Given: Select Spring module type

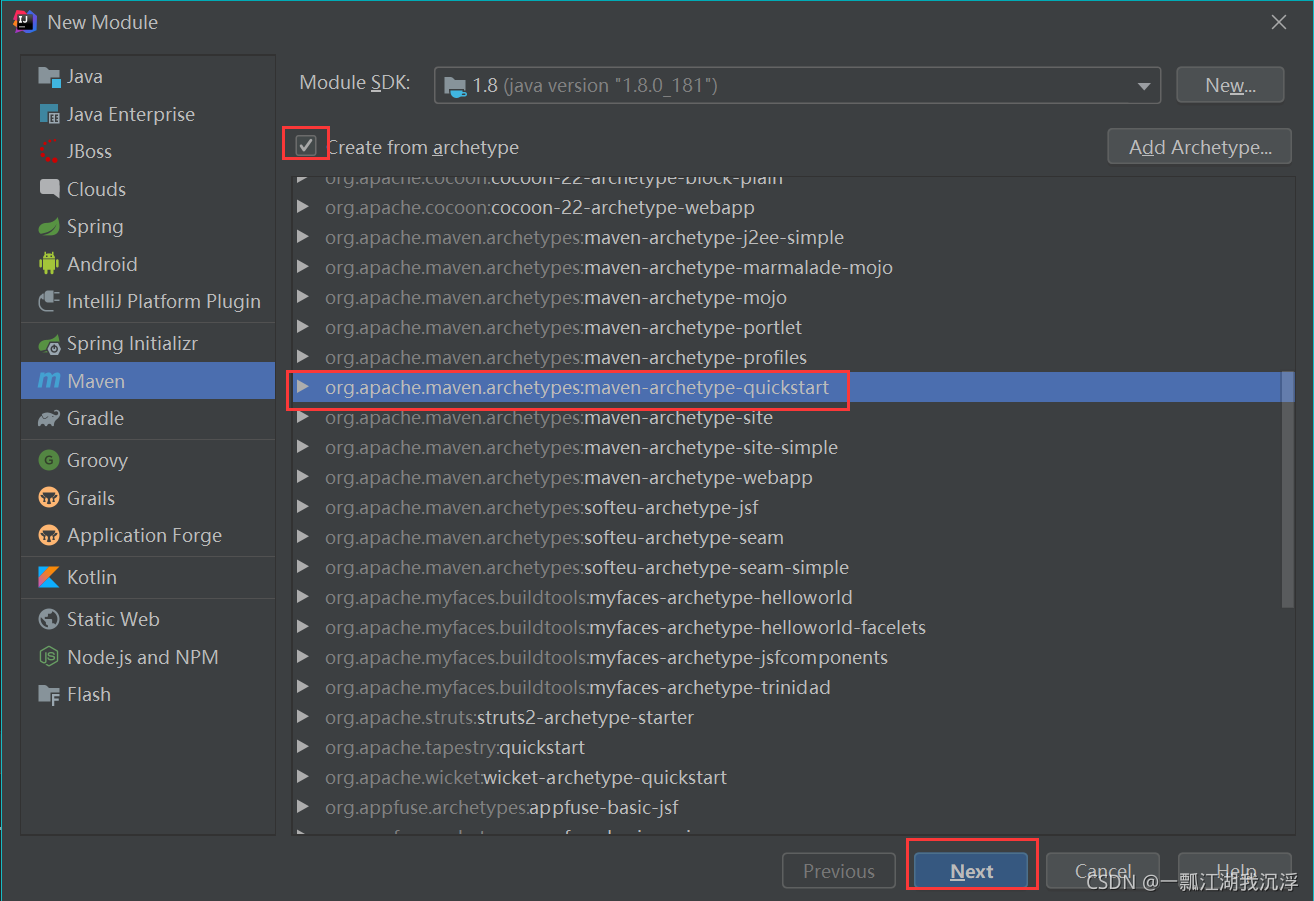Looking at the screenshot, I should coord(148,227).
